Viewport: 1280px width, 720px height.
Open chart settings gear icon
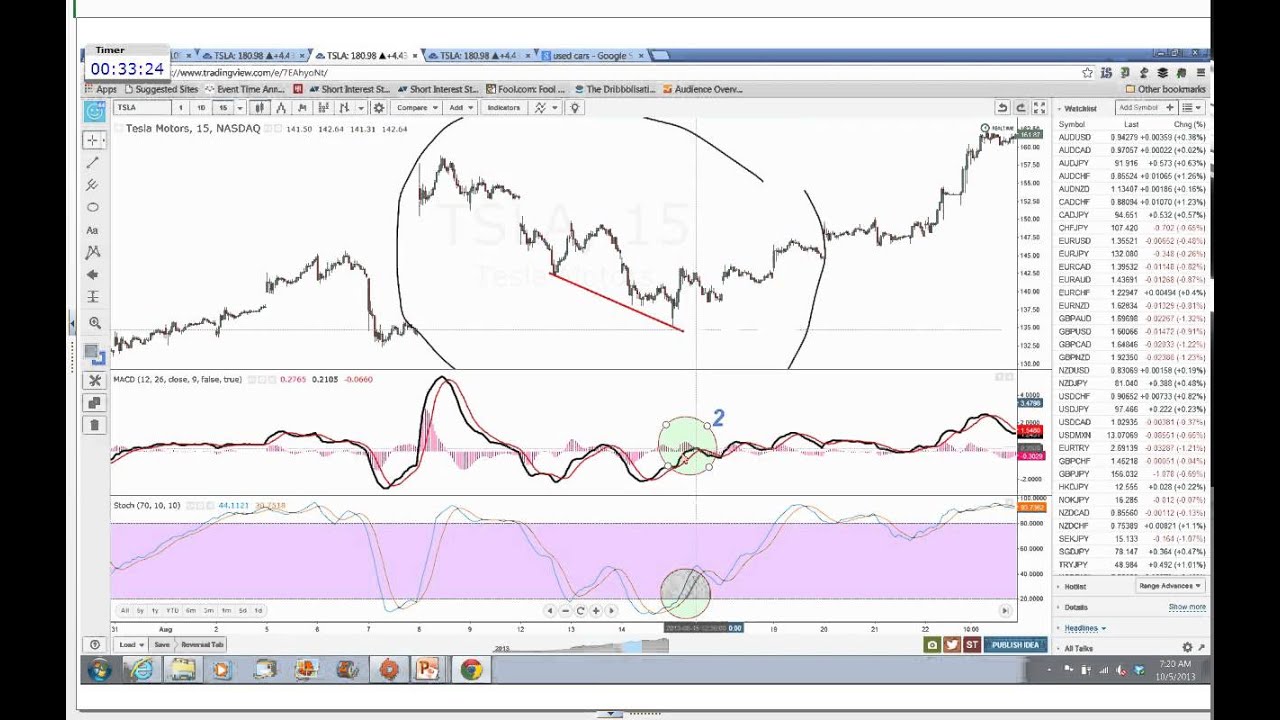tap(378, 107)
